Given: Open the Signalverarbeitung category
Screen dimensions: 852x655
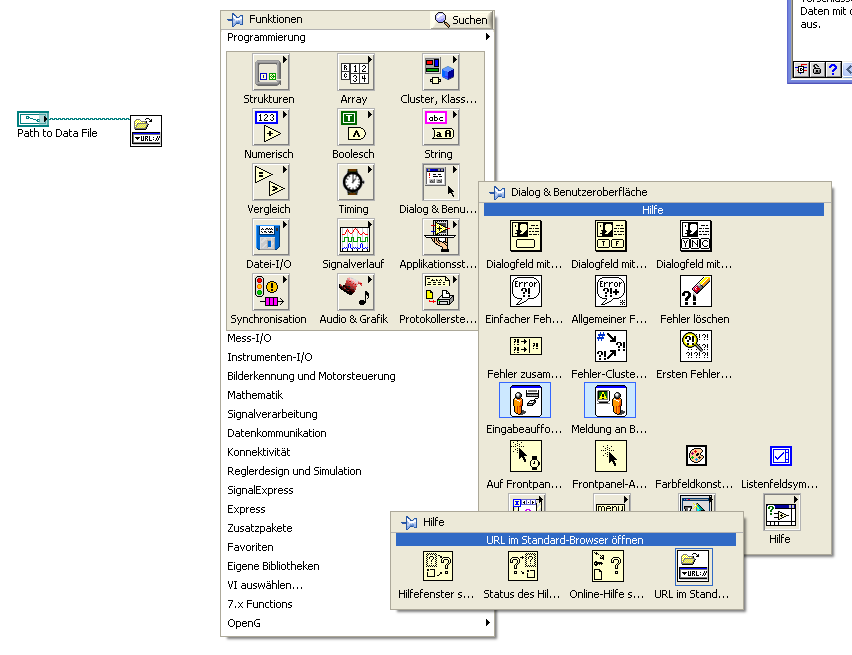Looking at the screenshot, I should tap(272, 414).
